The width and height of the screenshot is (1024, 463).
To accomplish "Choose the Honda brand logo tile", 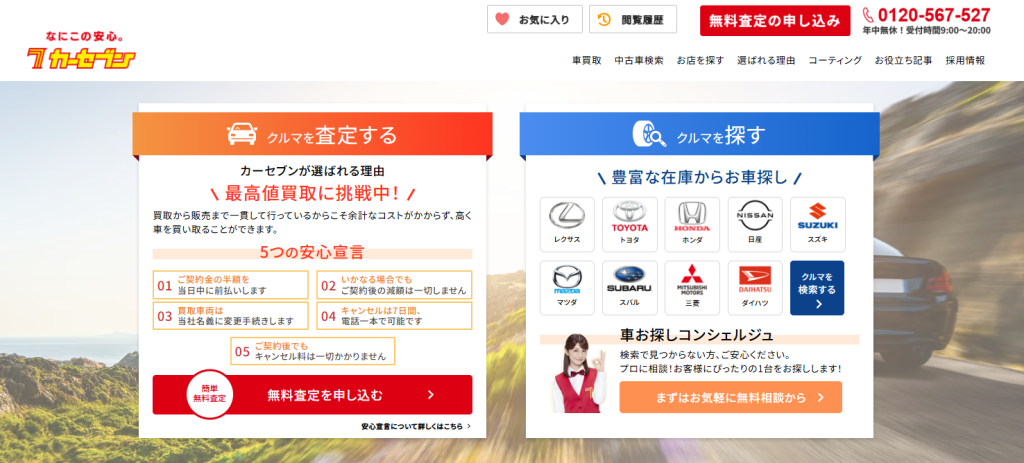I will click(692, 224).
